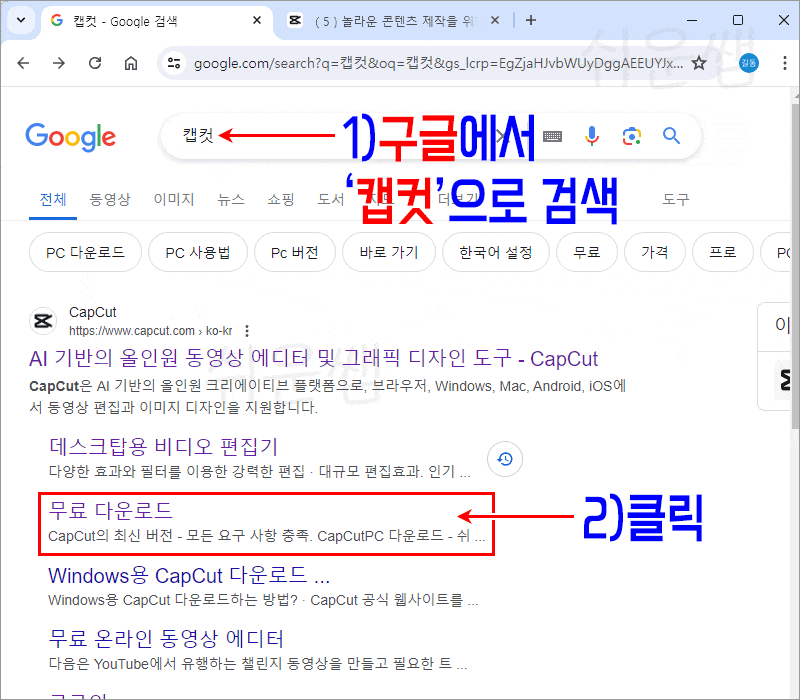Open Chrome's three-dot browser menu

point(784,62)
